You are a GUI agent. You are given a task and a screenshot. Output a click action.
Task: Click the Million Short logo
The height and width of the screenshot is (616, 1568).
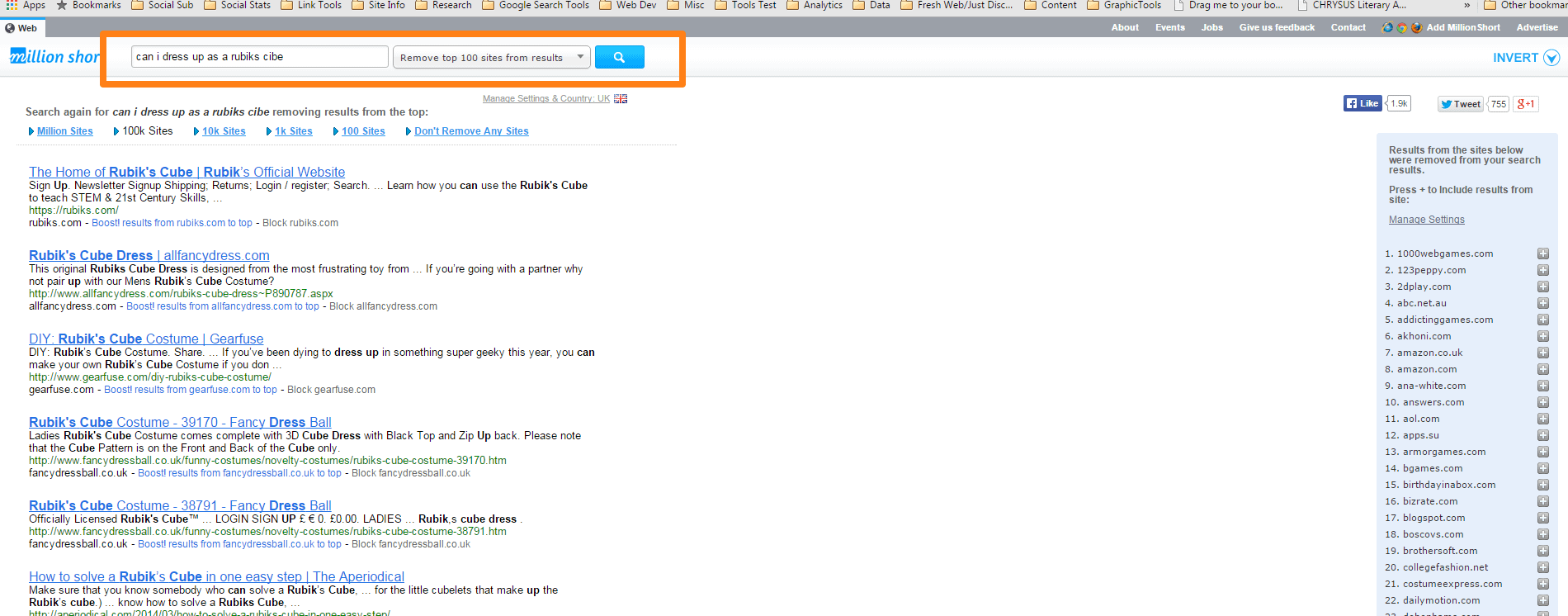pos(54,57)
